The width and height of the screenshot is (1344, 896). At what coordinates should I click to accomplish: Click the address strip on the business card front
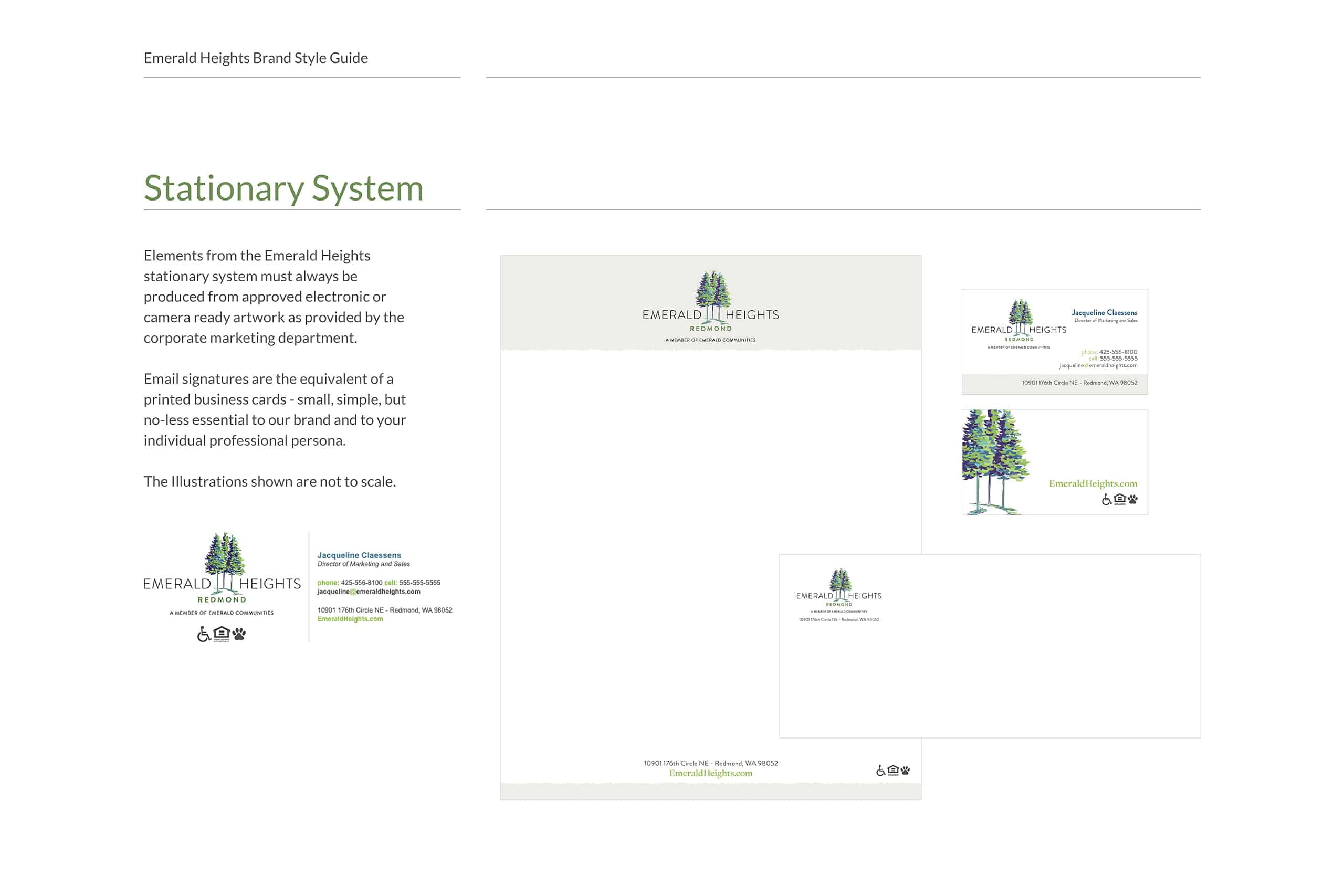point(1055,383)
